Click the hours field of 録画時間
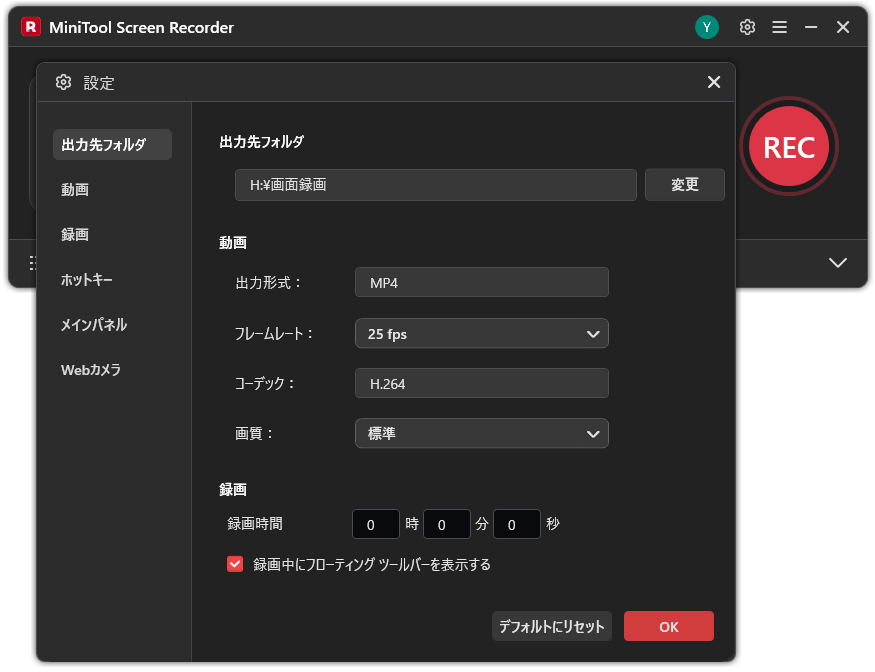The height and width of the screenshot is (672, 875). [376, 524]
